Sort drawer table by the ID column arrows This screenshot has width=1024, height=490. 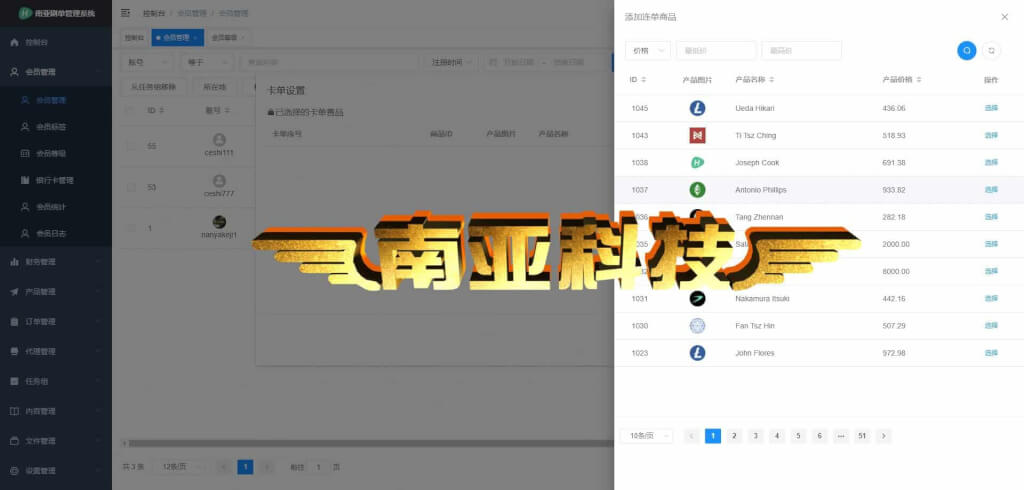(x=643, y=80)
